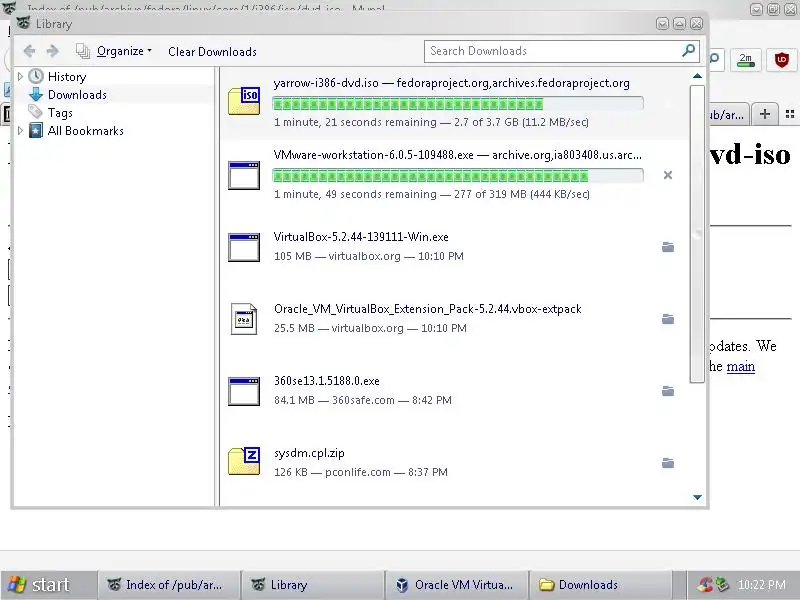
Task: Click the all-tabs grid icon in browser
Action: pos(790,114)
